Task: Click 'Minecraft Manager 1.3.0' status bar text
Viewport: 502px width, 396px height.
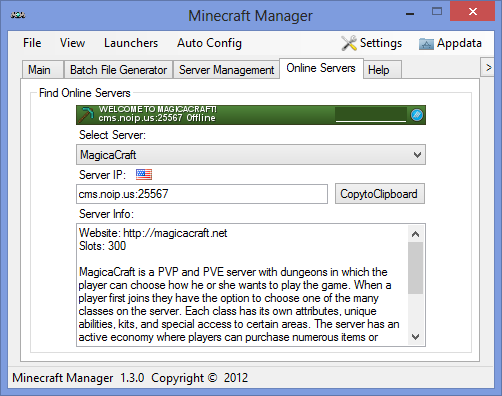Action: click(78, 378)
